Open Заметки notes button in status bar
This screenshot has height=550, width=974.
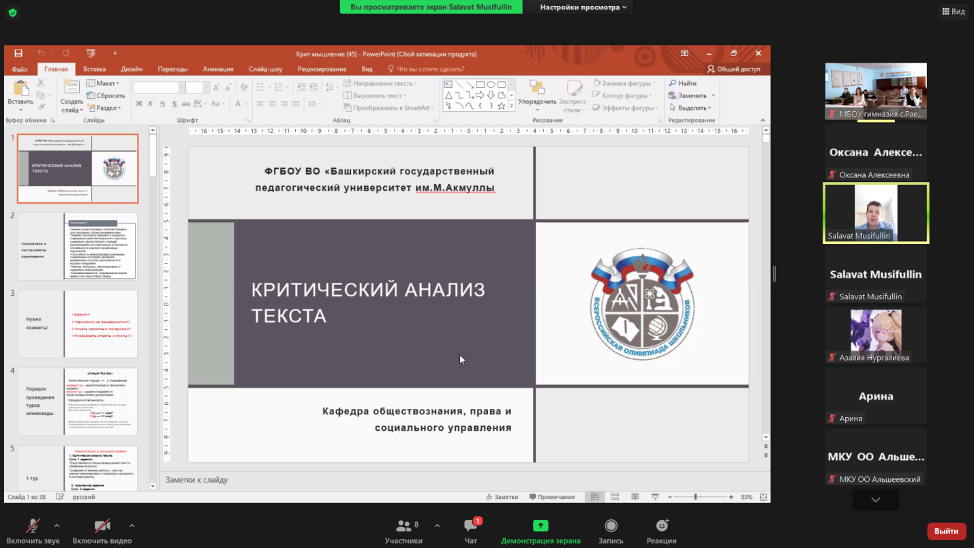[x=501, y=497]
